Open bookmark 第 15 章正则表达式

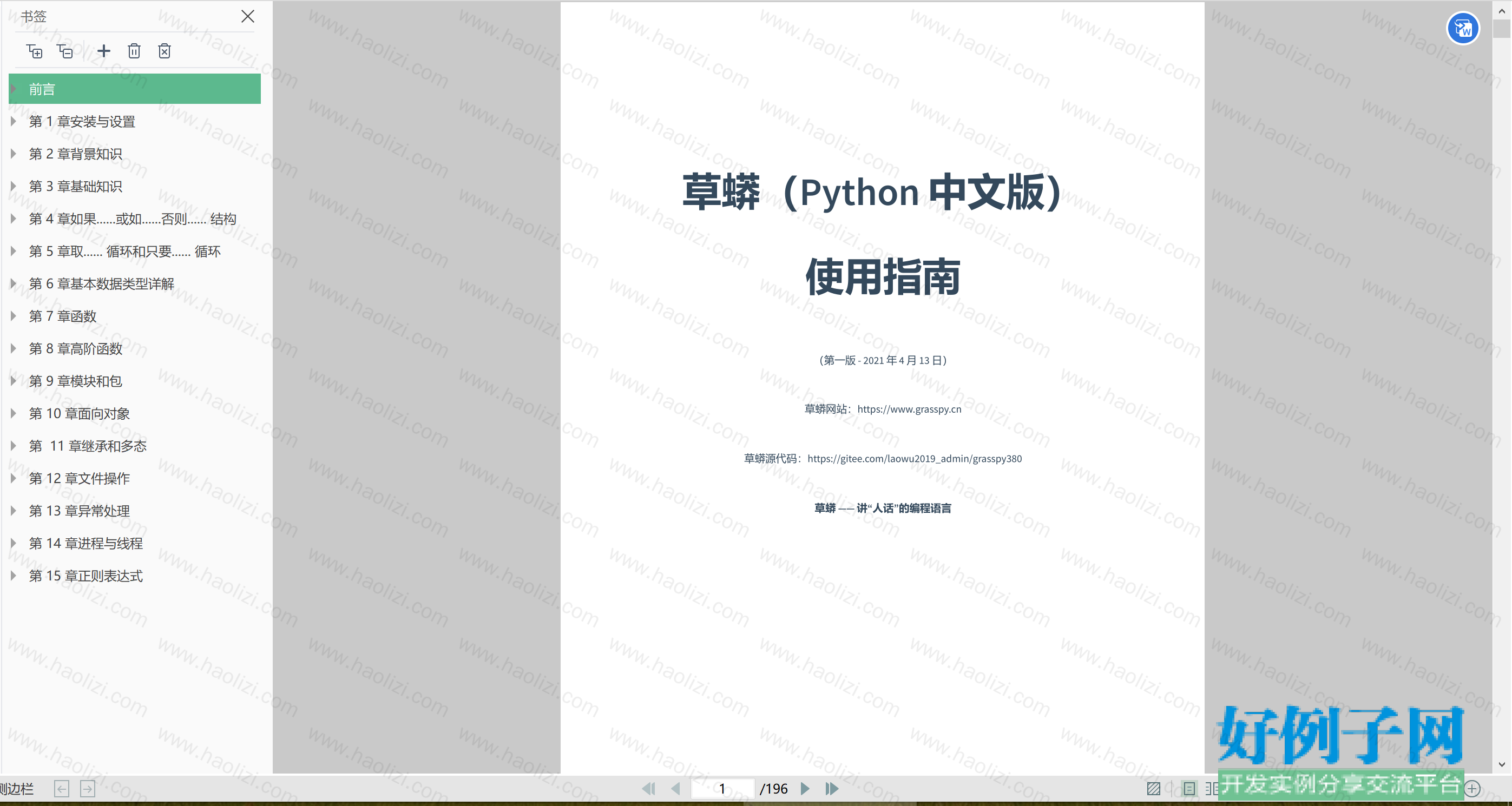(x=86, y=576)
